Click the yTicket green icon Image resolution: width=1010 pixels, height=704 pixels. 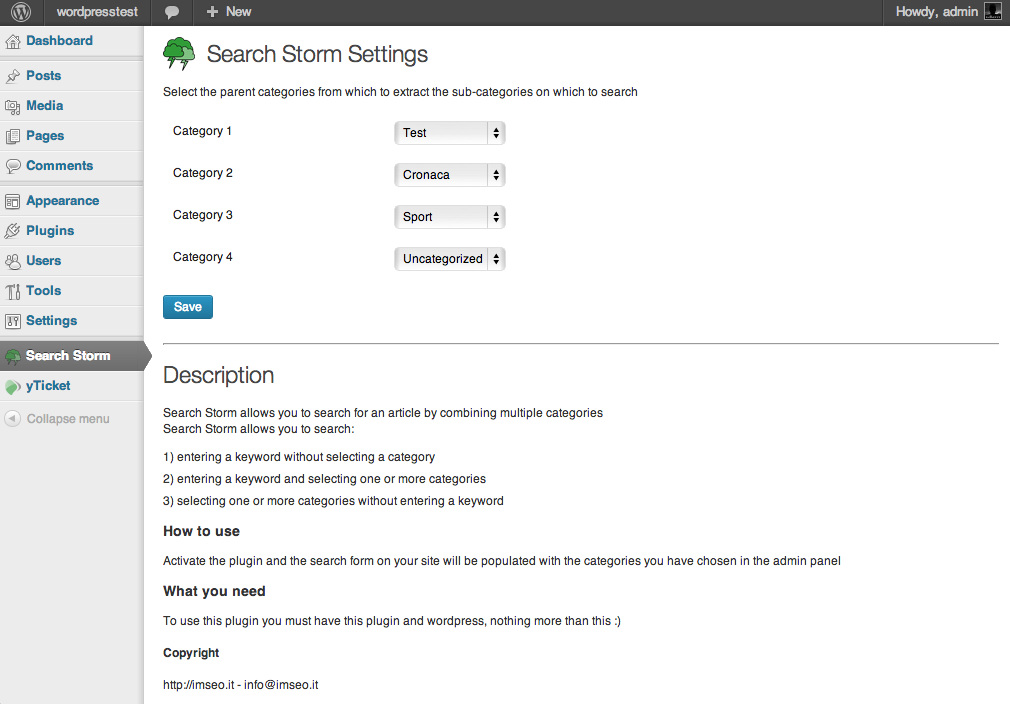pos(13,386)
